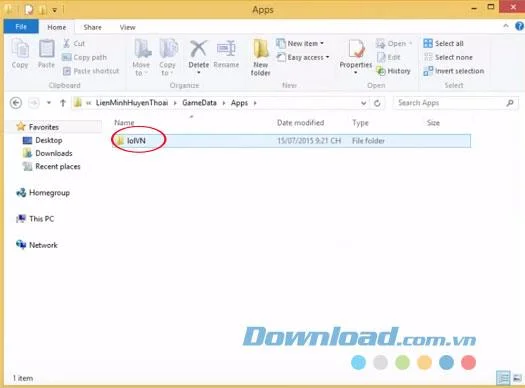This screenshot has height=388, width=525.
Task: Click the Edit command
Action: [x=388, y=57]
